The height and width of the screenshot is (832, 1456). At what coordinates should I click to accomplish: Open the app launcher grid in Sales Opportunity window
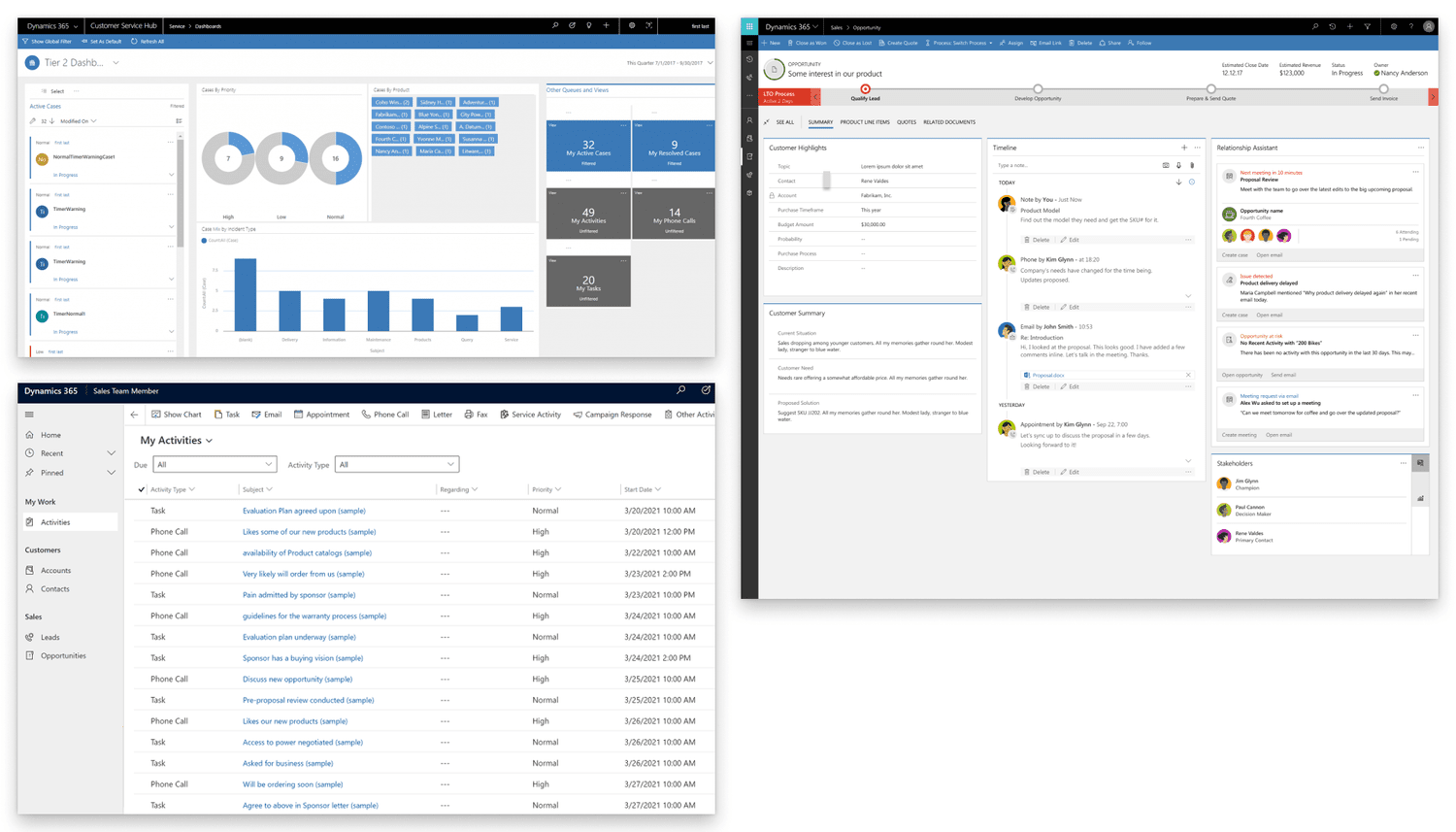click(x=749, y=26)
